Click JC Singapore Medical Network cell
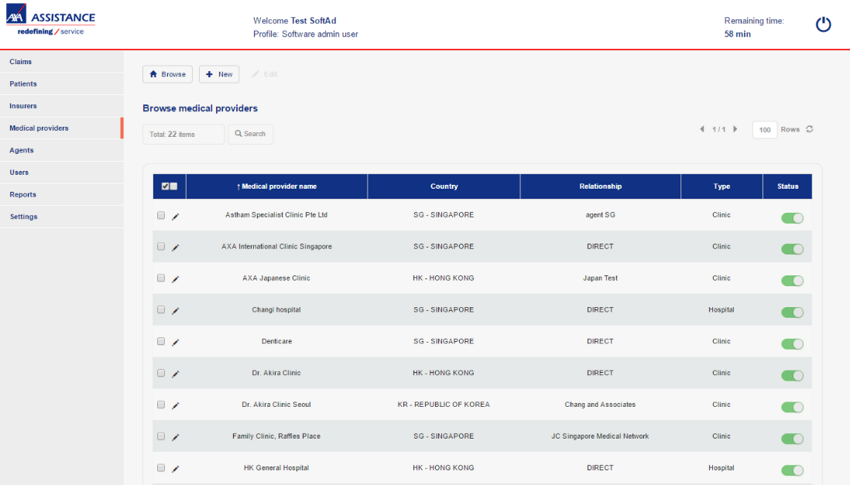The width and height of the screenshot is (850, 485). coord(600,436)
